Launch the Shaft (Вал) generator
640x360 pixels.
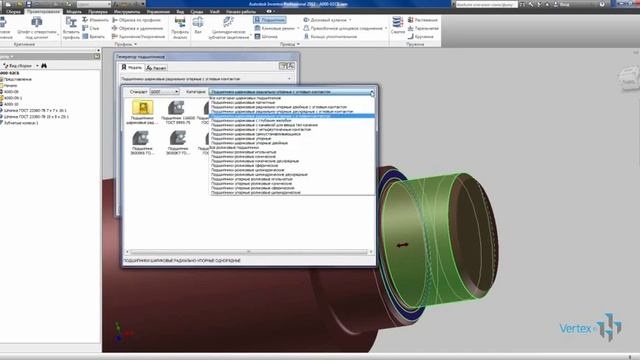pos(198,25)
